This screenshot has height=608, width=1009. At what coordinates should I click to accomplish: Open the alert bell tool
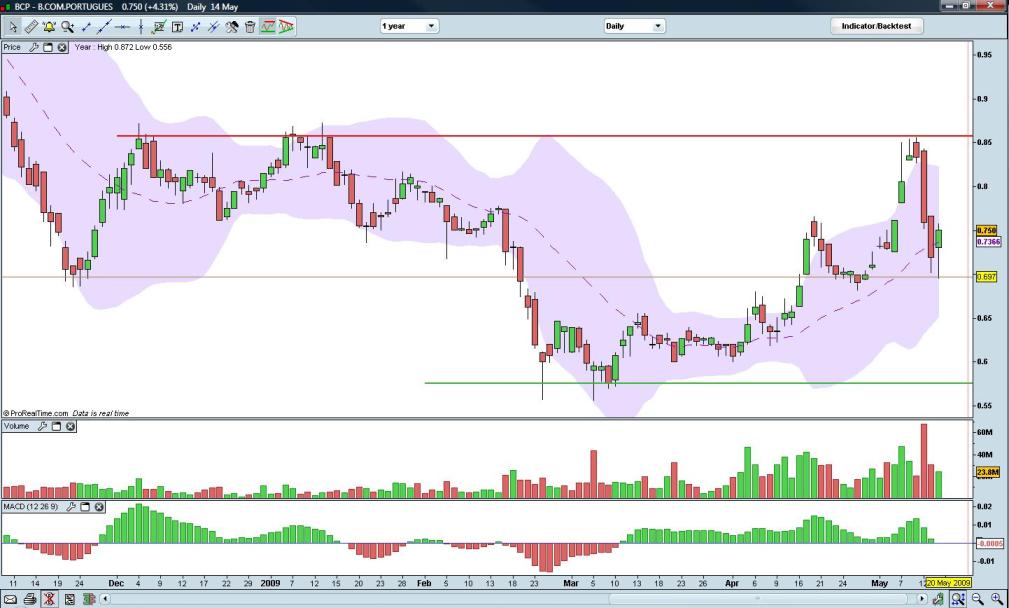(x=49, y=26)
